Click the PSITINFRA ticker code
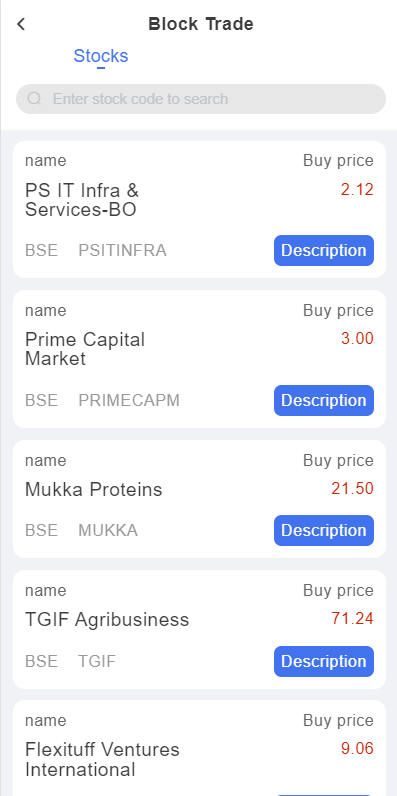 pyautogui.click(x=122, y=250)
